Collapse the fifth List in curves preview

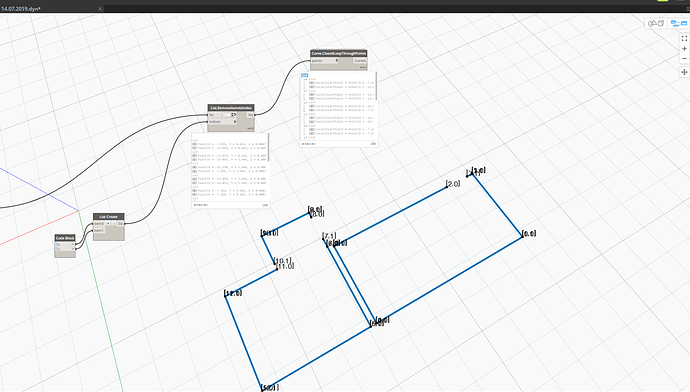(x=305, y=126)
